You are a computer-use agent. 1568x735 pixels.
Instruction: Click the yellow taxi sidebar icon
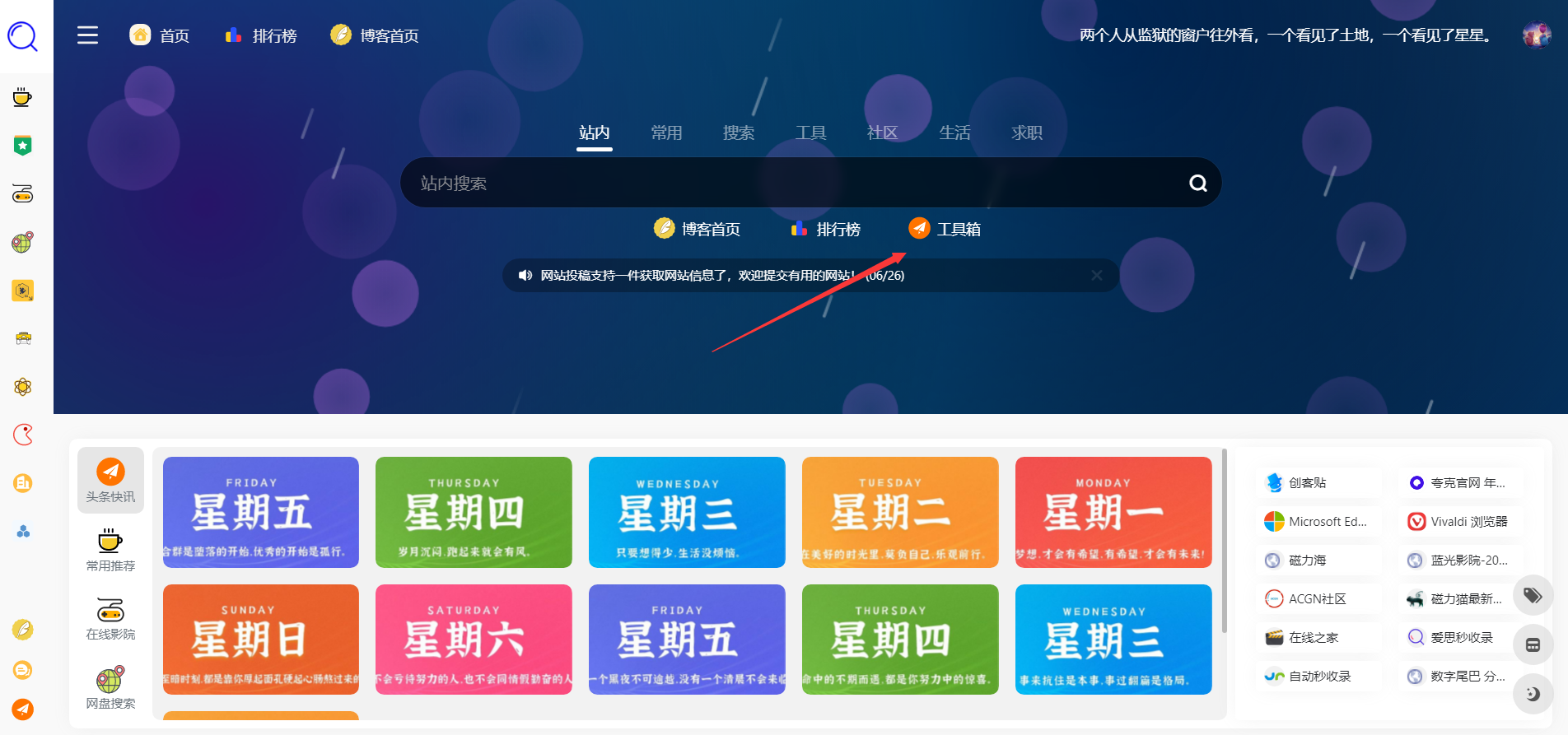click(x=23, y=338)
